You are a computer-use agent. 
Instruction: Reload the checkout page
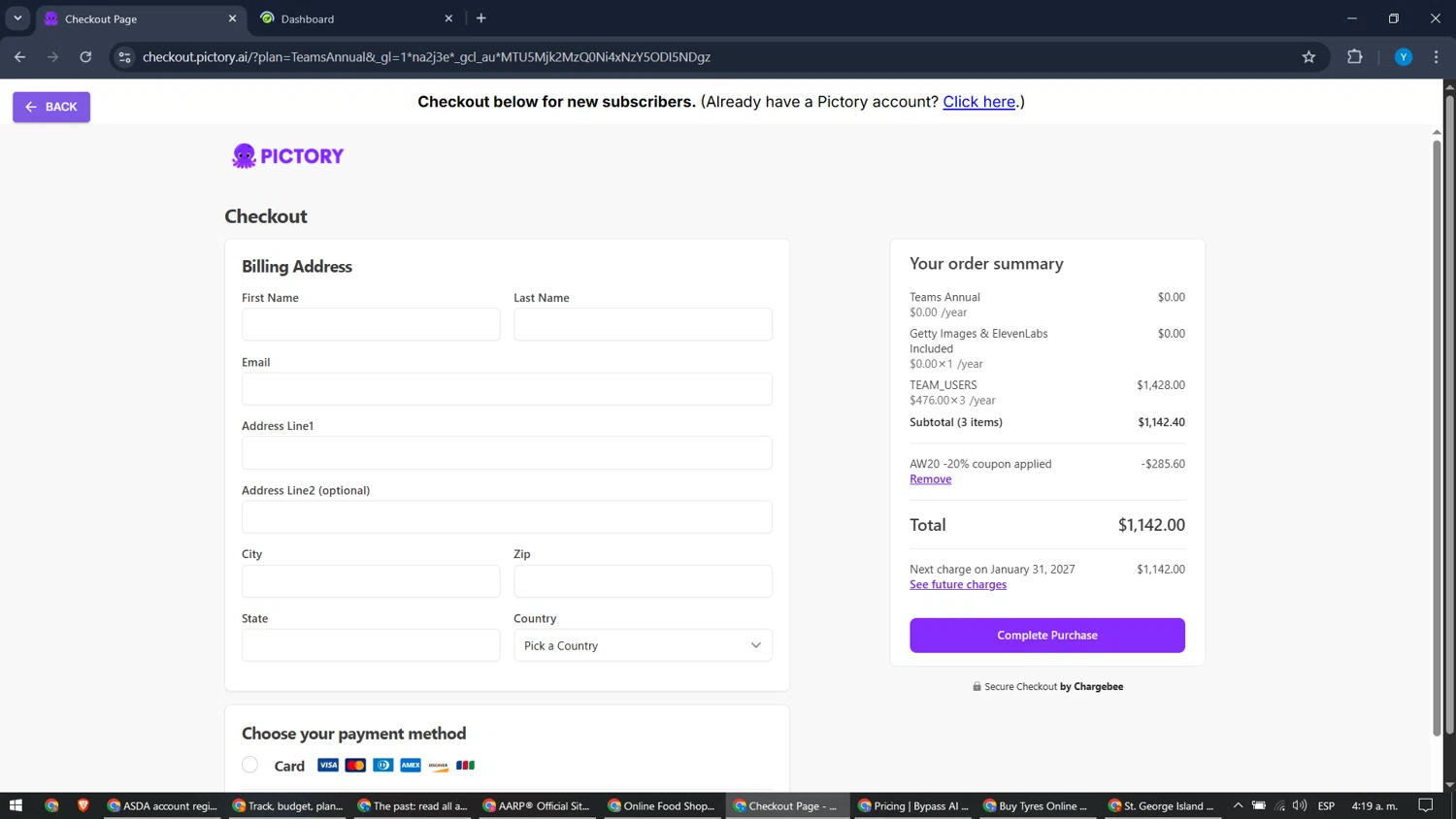85,57
